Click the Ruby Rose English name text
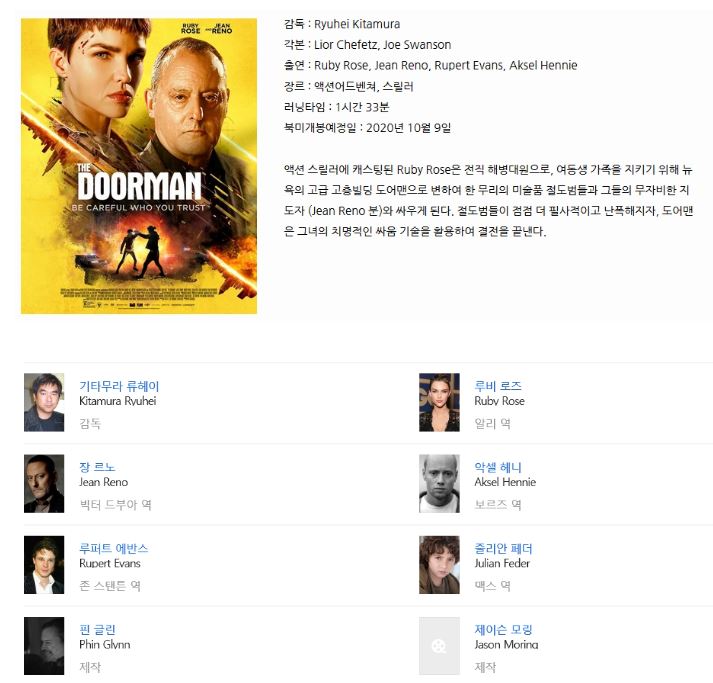713x683 pixels. (499, 401)
